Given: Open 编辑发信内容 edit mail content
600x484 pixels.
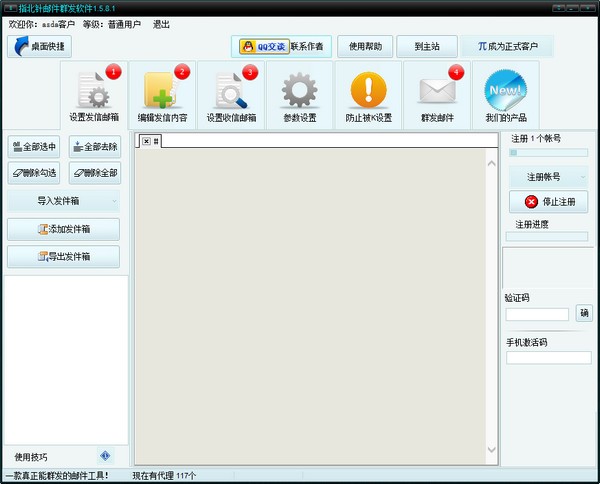Looking at the screenshot, I should [x=162, y=96].
